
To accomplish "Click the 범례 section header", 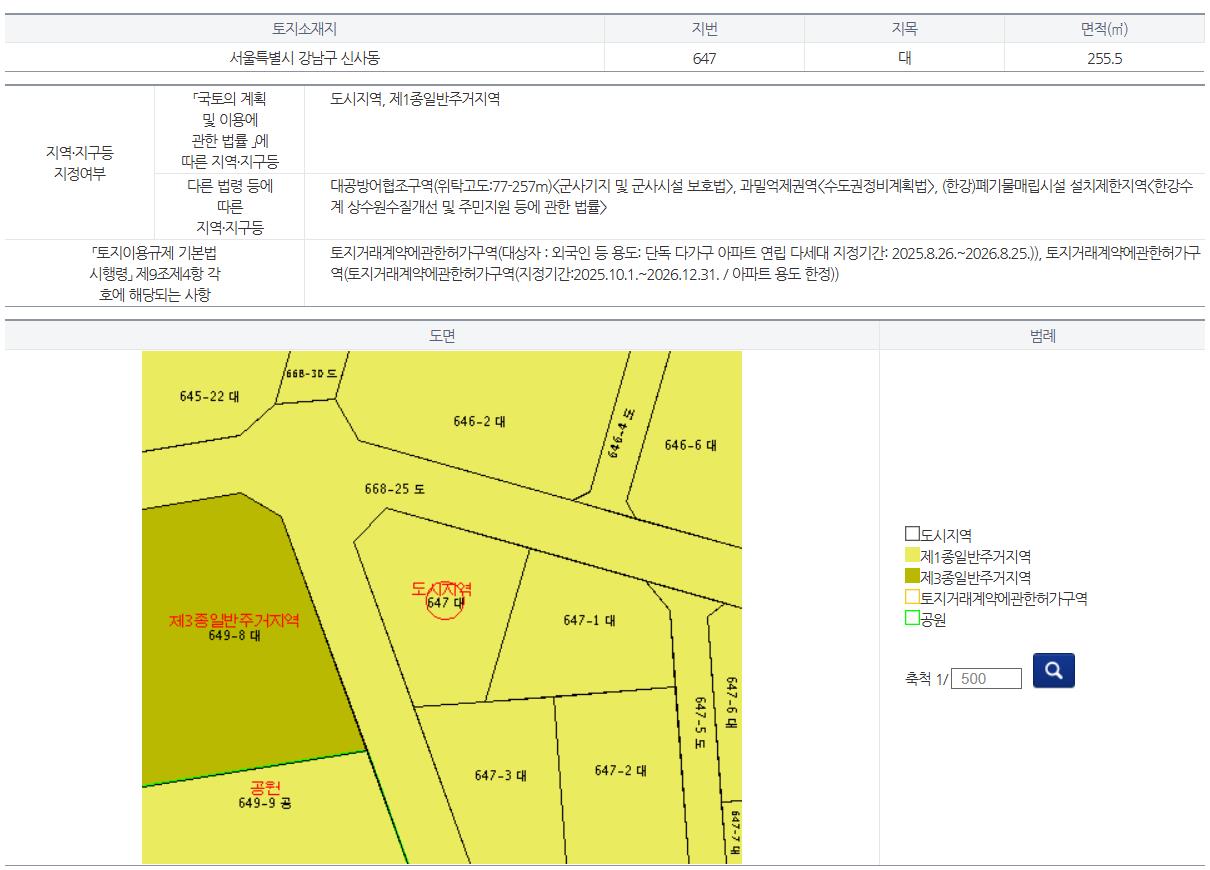I will (x=1042, y=336).
